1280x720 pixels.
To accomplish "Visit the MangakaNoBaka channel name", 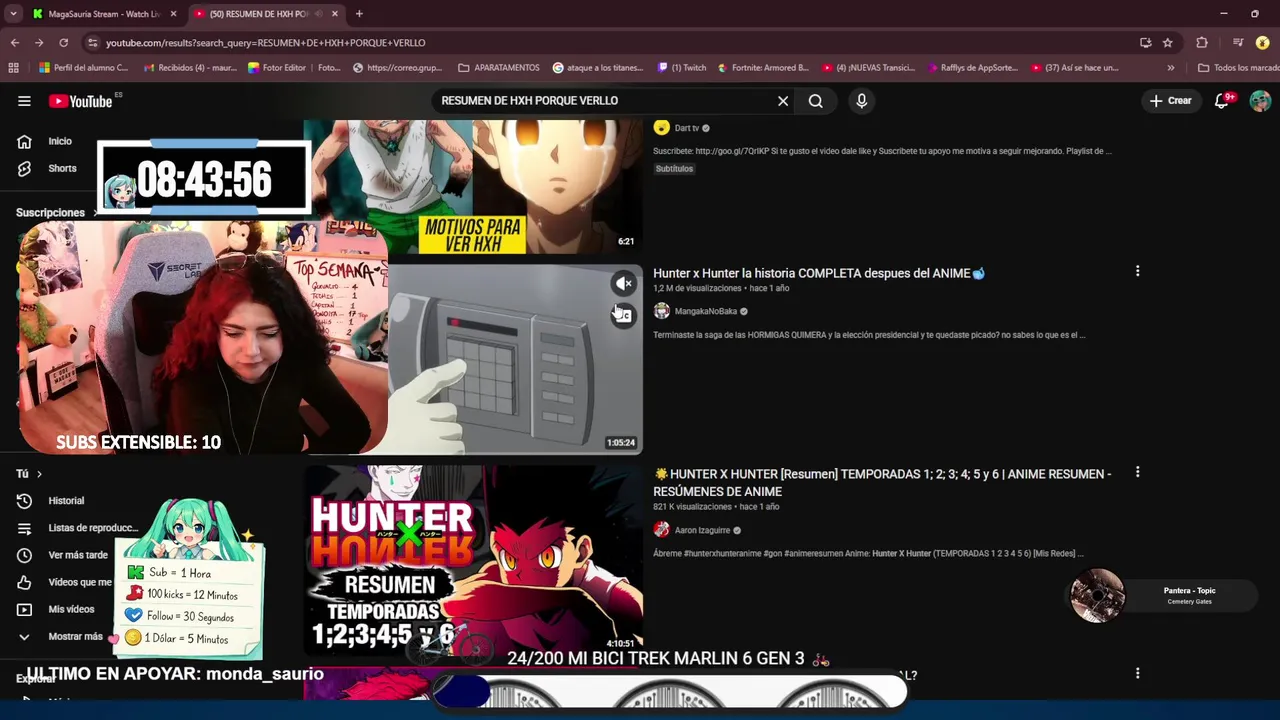I will pos(705,311).
